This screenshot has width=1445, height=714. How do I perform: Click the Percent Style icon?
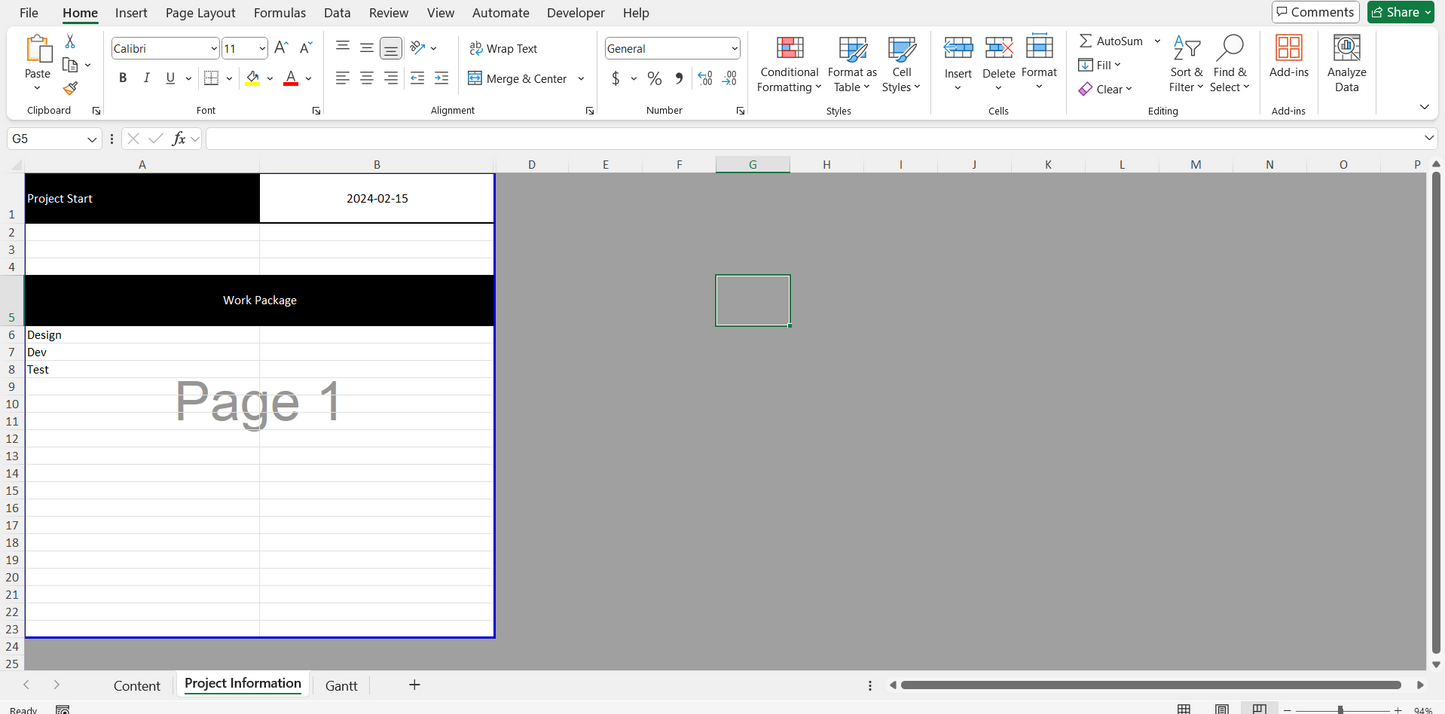point(654,78)
